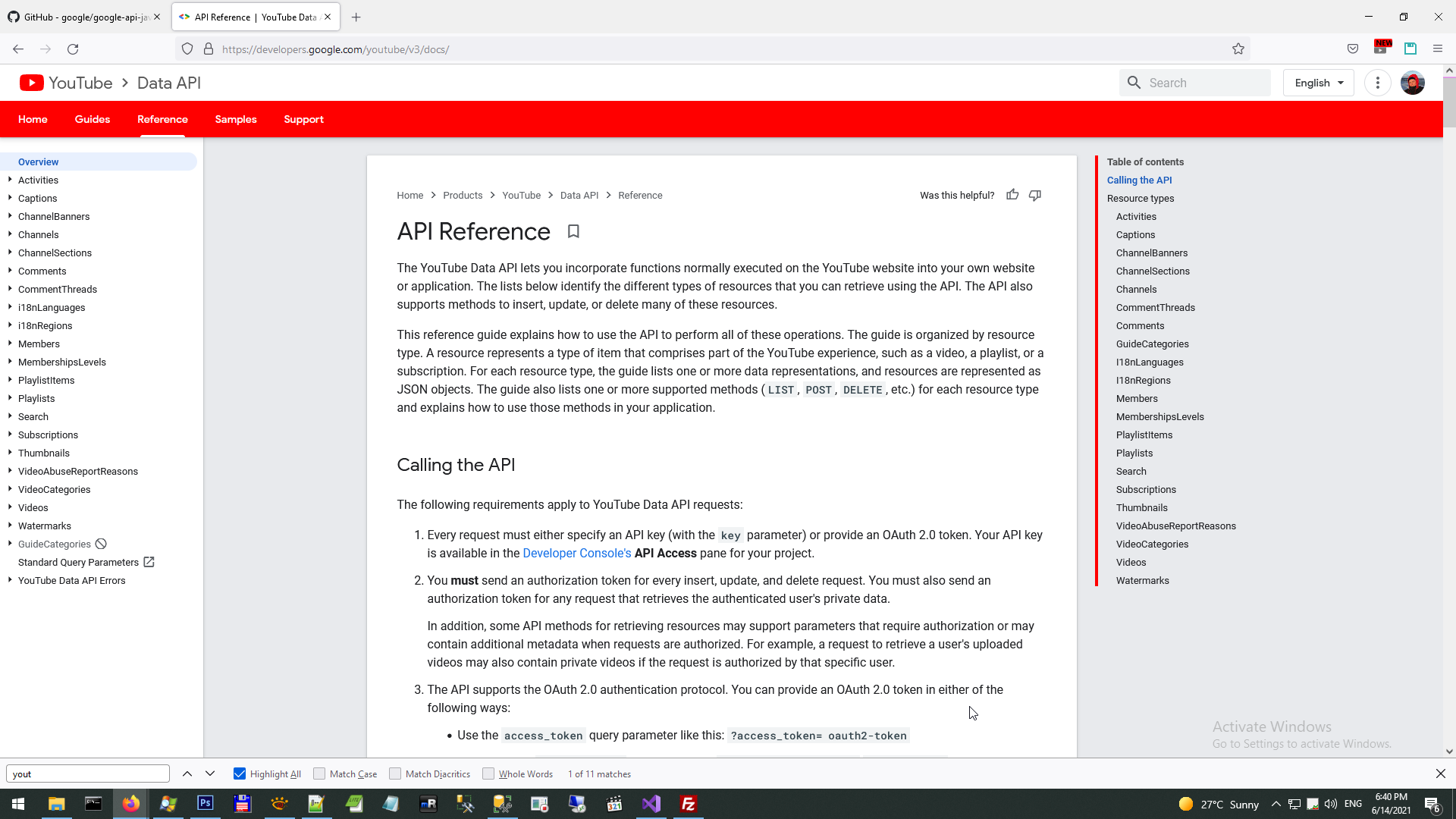Go to previous find match arrow

pos(187,773)
